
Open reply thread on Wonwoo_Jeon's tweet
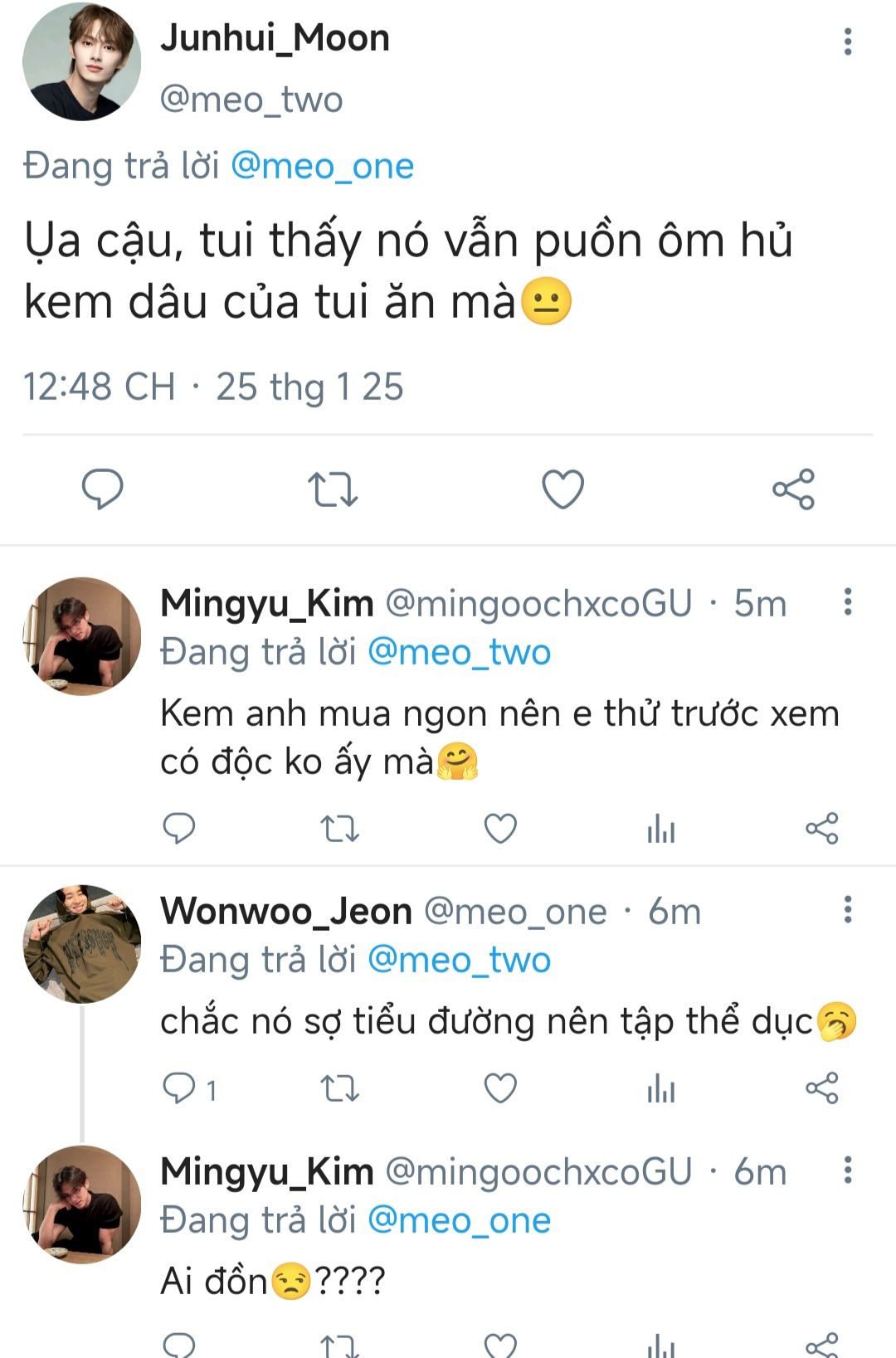[179, 1088]
